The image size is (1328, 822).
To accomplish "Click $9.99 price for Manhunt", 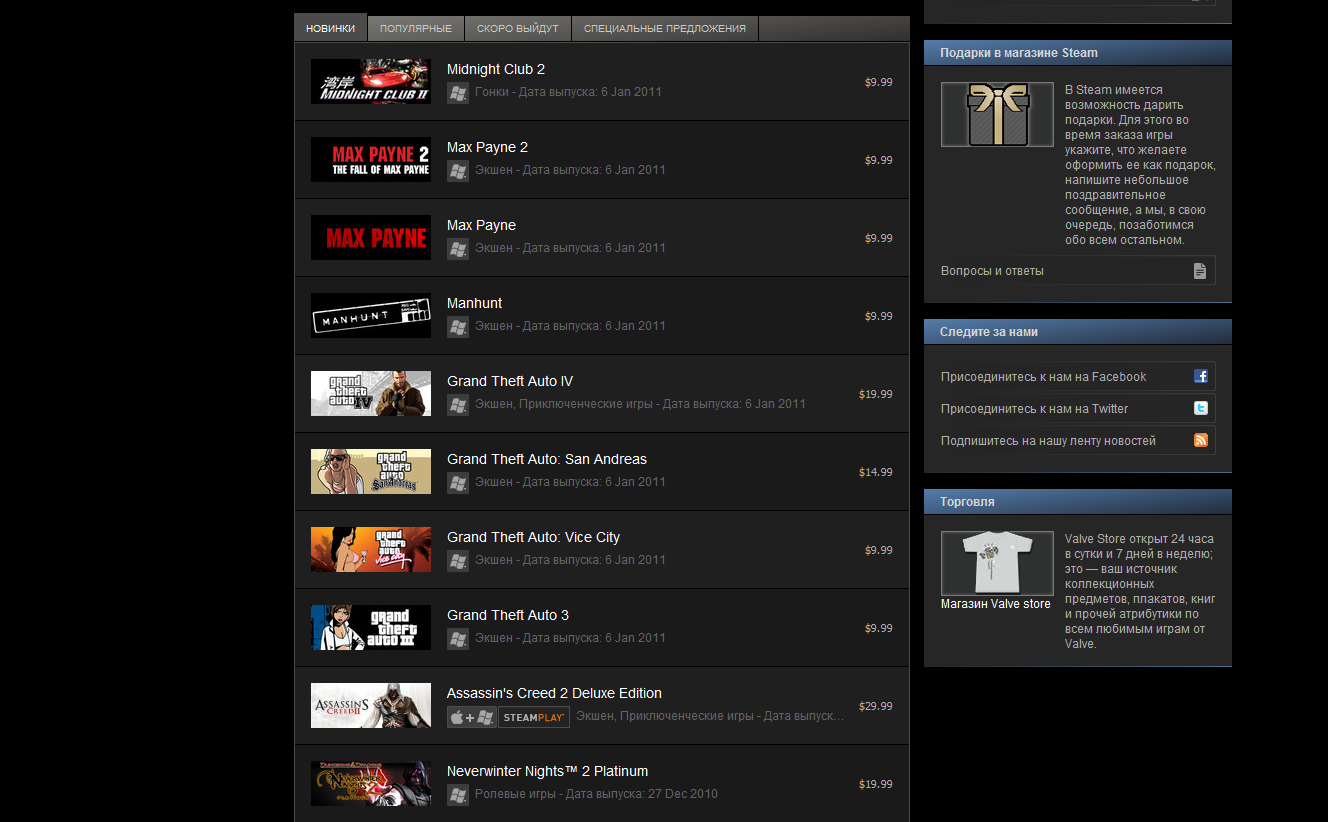I will (879, 316).
